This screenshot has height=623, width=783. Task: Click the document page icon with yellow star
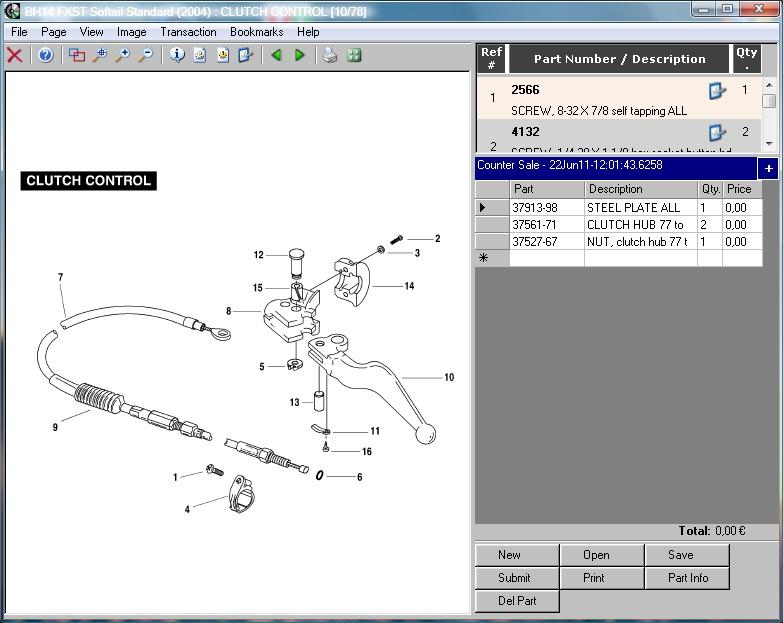click(223, 55)
